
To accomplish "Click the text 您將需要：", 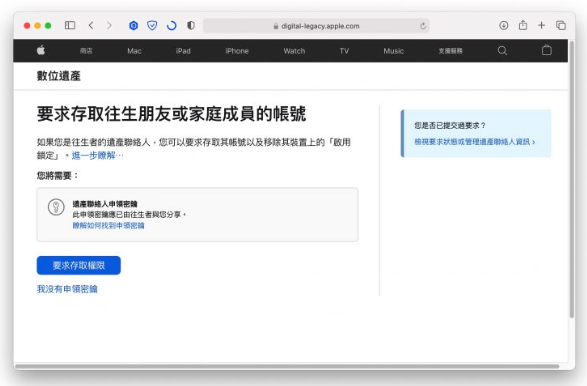I will click(x=58, y=176).
